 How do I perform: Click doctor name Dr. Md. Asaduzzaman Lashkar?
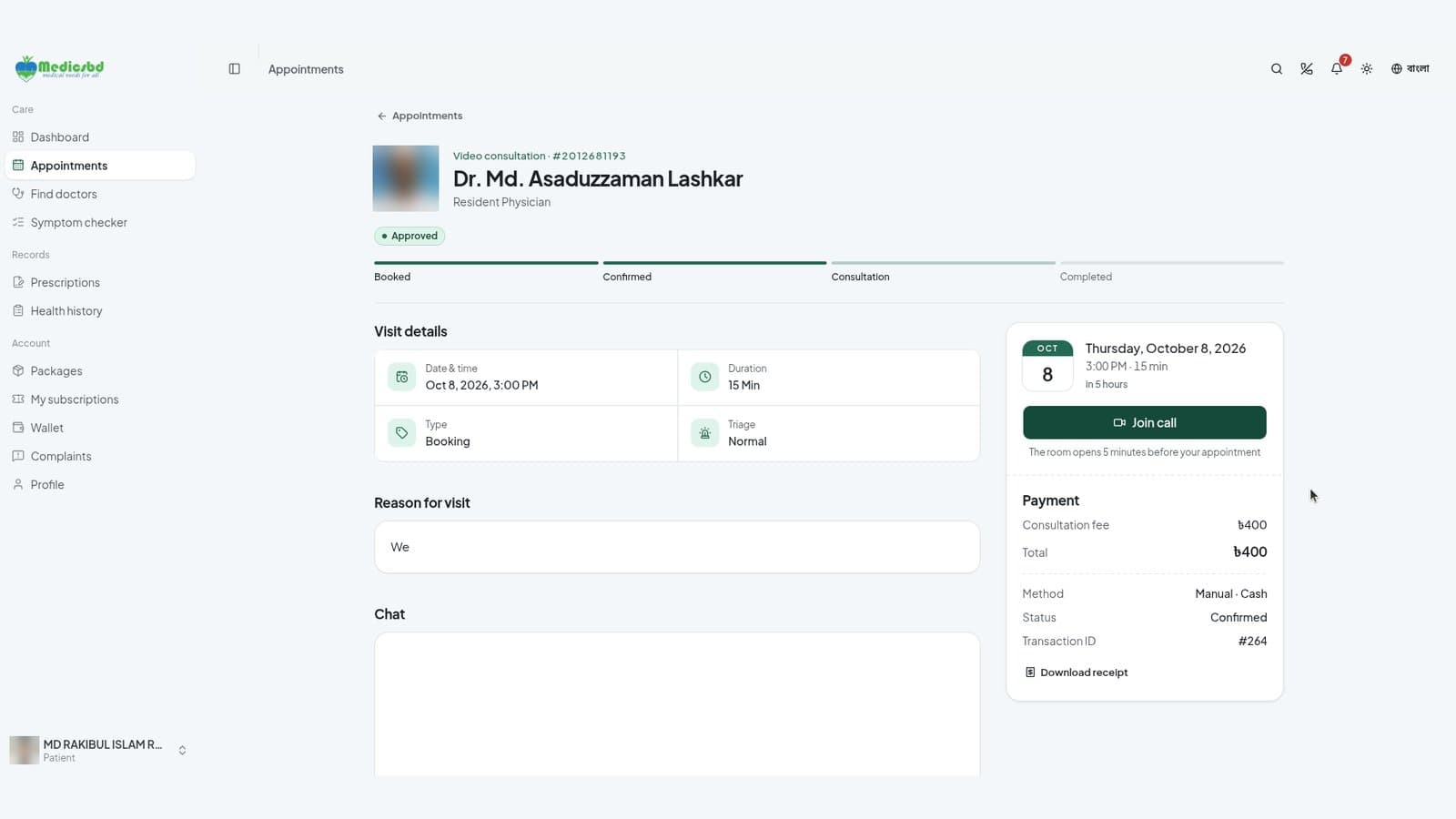point(598,178)
